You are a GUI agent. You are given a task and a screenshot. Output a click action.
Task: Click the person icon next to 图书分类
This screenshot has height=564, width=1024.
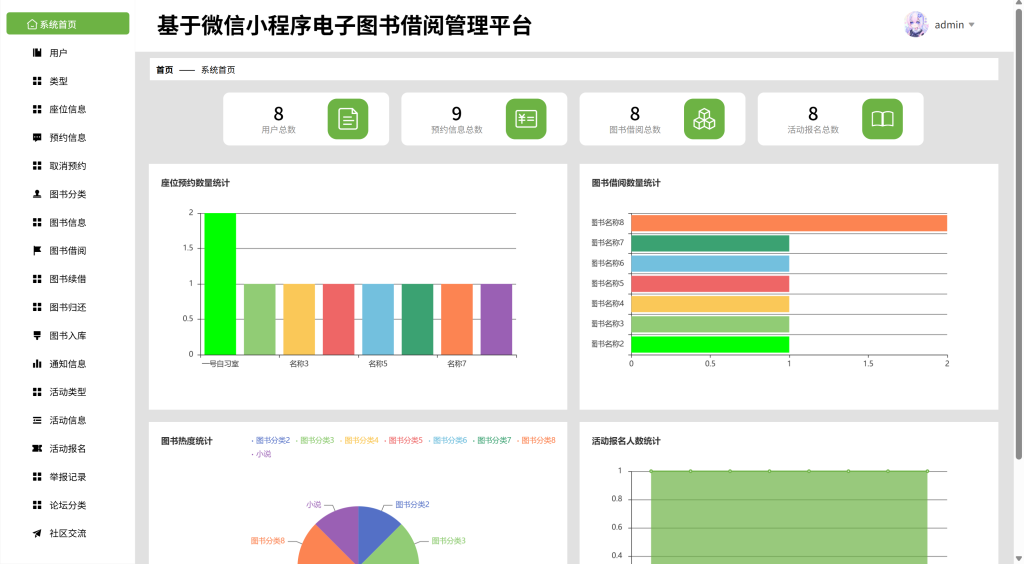click(x=37, y=194)
